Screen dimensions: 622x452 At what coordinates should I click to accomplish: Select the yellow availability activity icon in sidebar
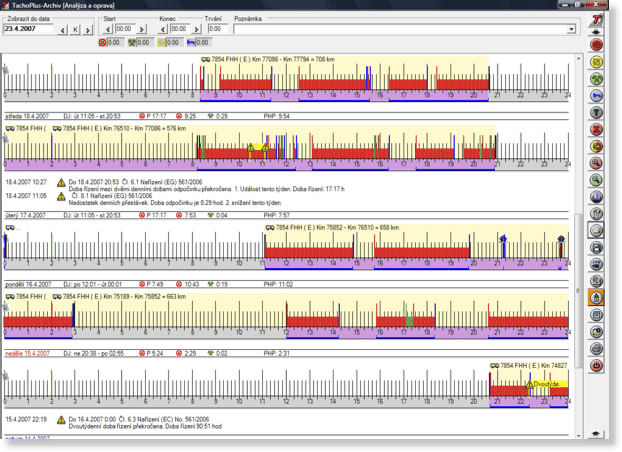[596, 62]
